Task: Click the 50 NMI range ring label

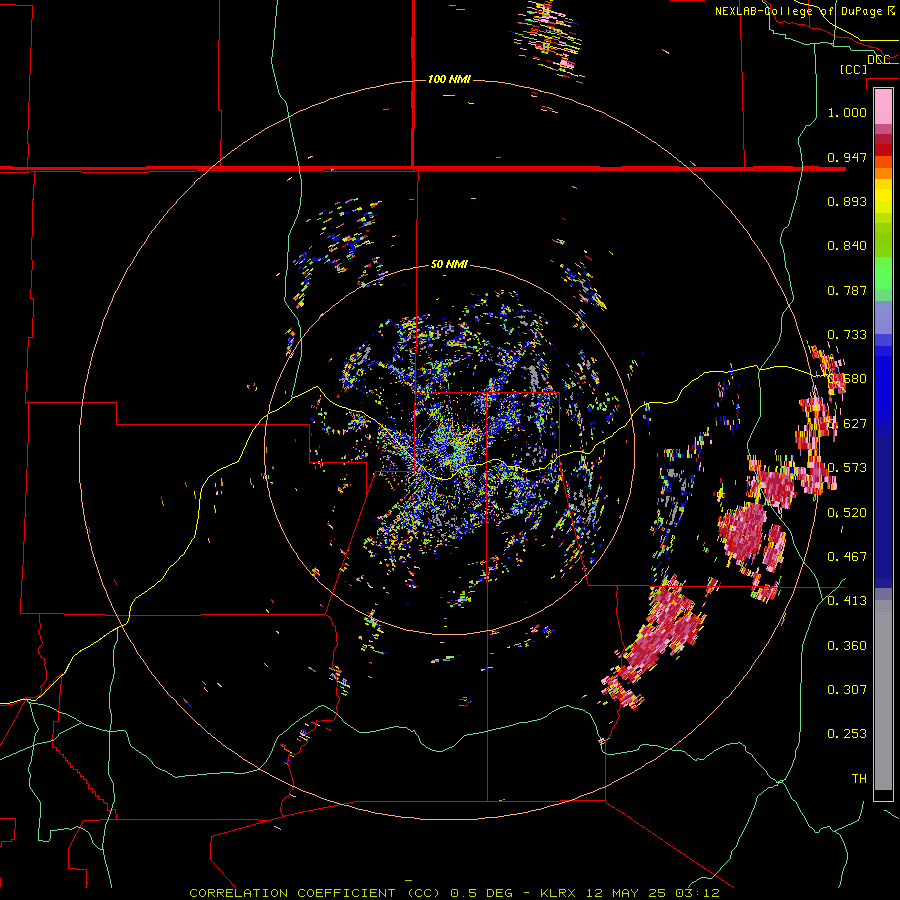Action: (449, 265)
